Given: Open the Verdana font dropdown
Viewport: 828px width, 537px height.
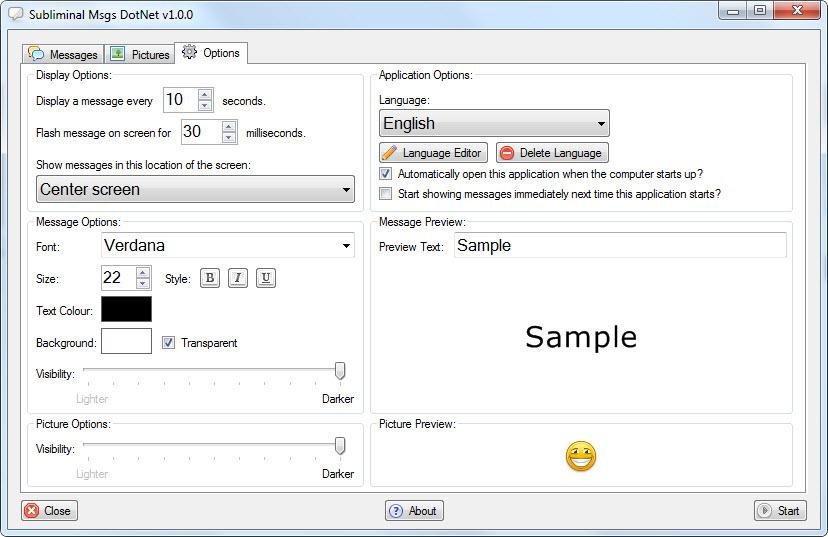Looking at the screenshot, I should [228, 246].
